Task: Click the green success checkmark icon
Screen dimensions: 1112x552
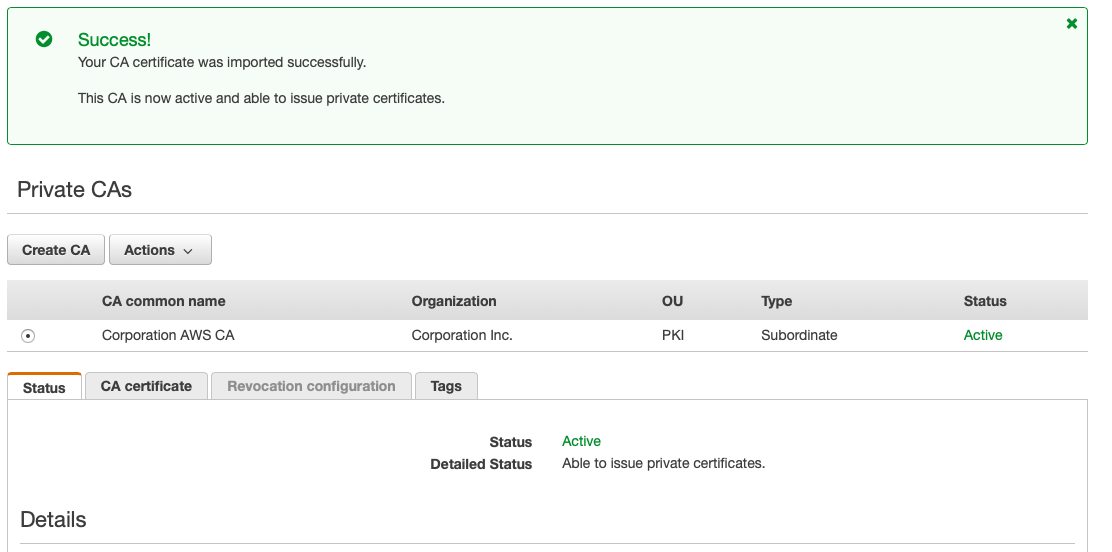Action: click(44, 39)
